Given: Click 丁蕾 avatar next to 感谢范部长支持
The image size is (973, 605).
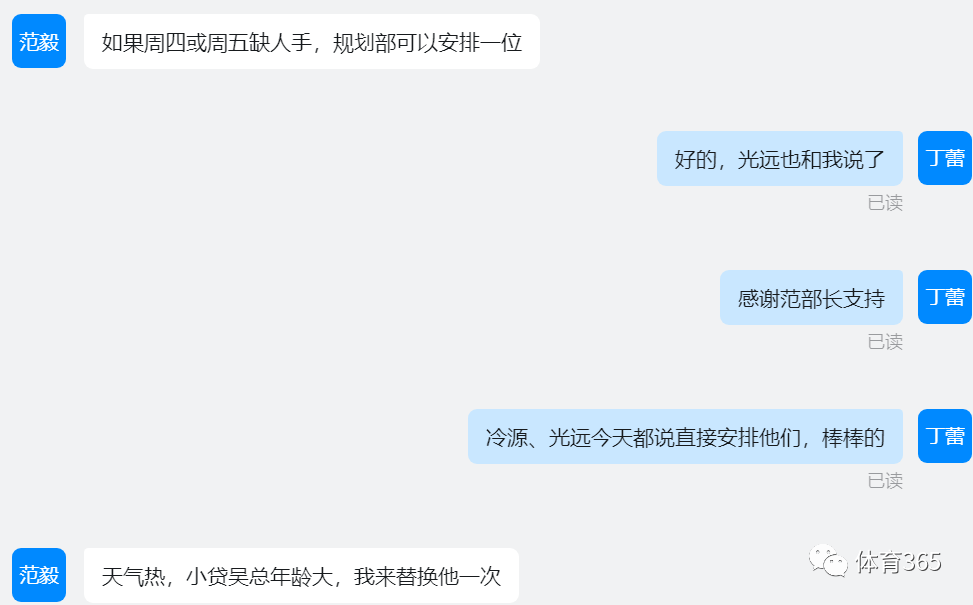Looking at the screenshot, I should click(x=944, y=297).
